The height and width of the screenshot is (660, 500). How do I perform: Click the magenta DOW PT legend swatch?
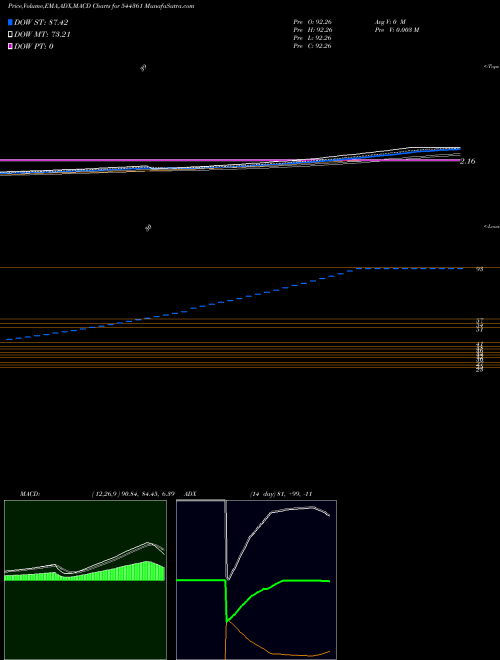(10, 46)
